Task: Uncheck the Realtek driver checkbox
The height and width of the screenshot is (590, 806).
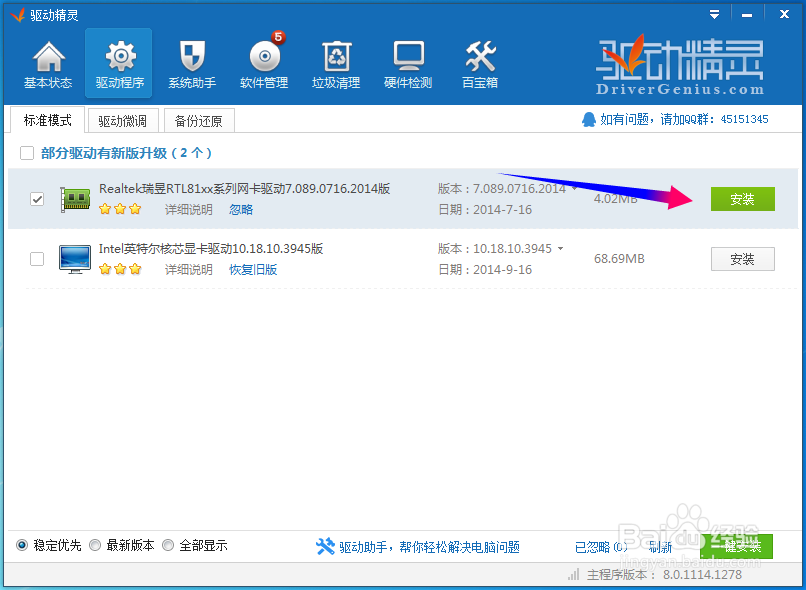Action: [x=37, y=198]
